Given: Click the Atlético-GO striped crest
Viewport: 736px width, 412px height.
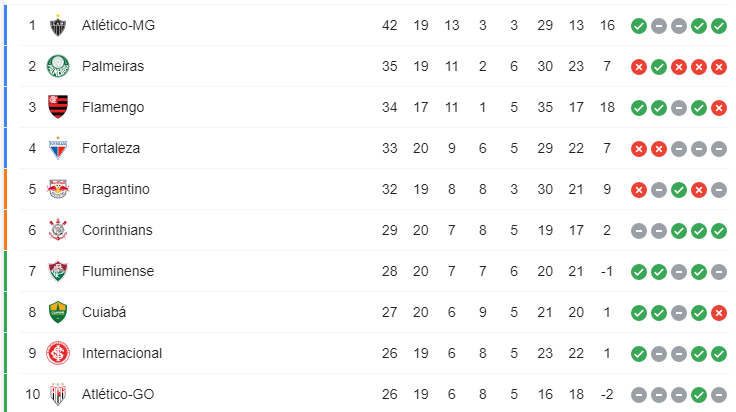Looking at the screenshot, I should pos(58,394).
